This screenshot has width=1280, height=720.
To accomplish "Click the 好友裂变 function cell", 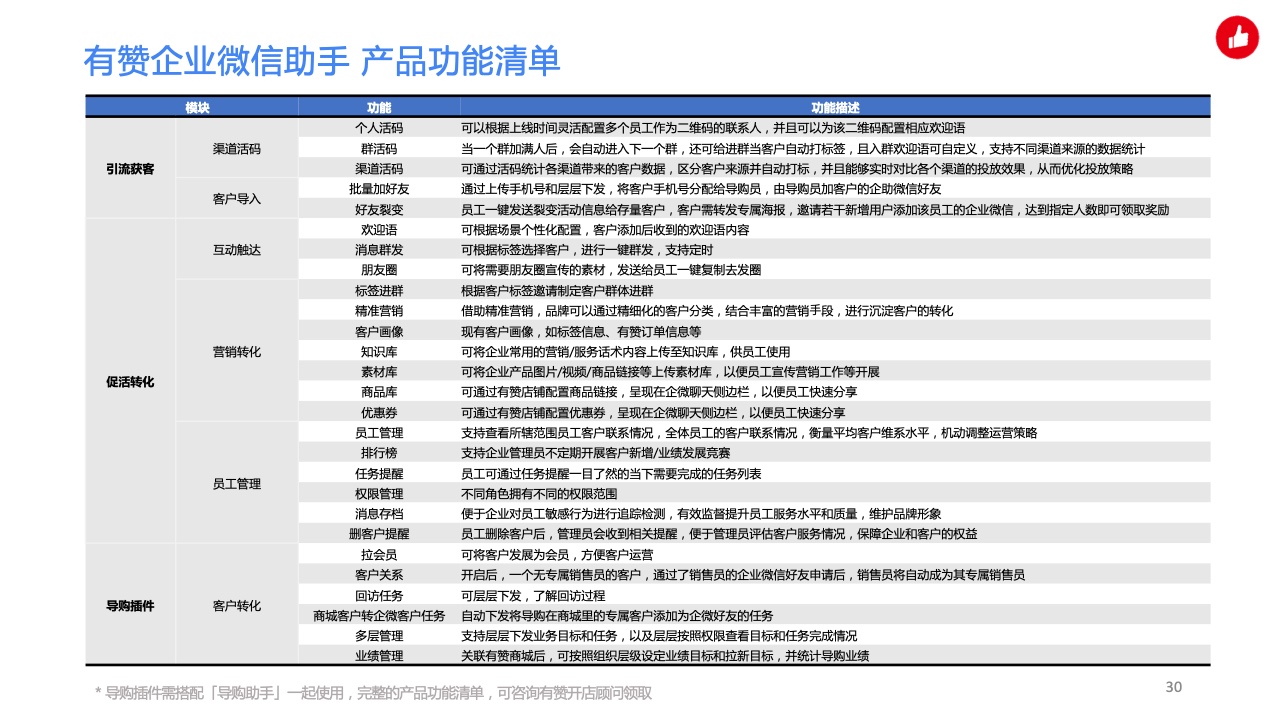I will pyautogui.click(x=379, y=210).
